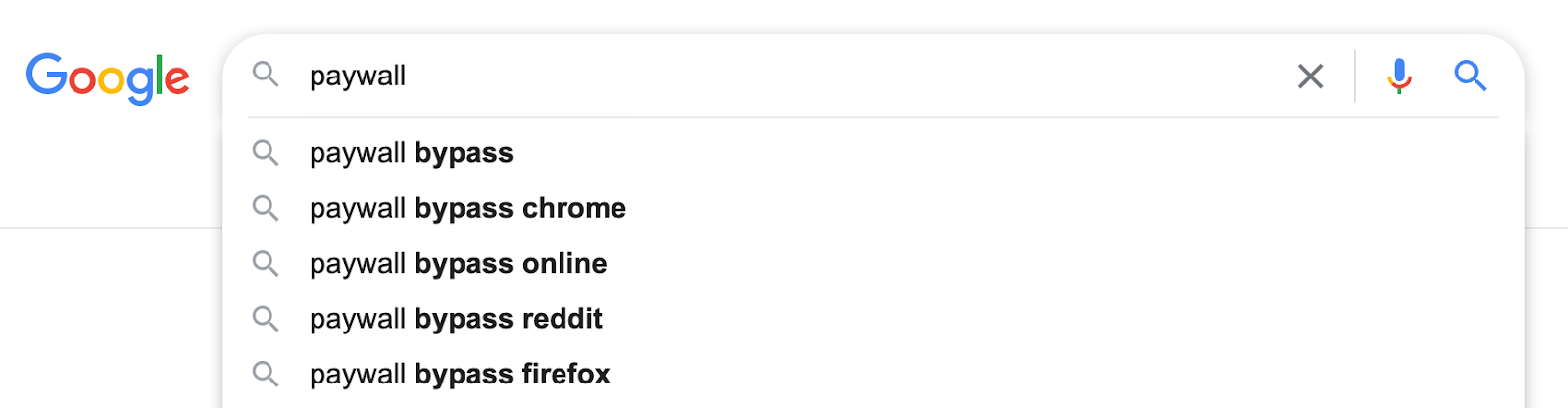Image resolution: width=1568 pixels, height=408 pixels.
Task: Click the magnifier icon next to 'paywall bypass chrome'
Action: click(x=266, y=208)
